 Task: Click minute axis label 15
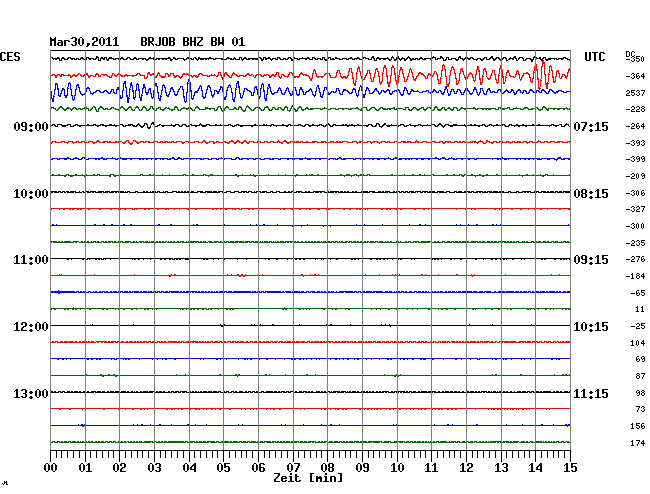click(570, 468)
